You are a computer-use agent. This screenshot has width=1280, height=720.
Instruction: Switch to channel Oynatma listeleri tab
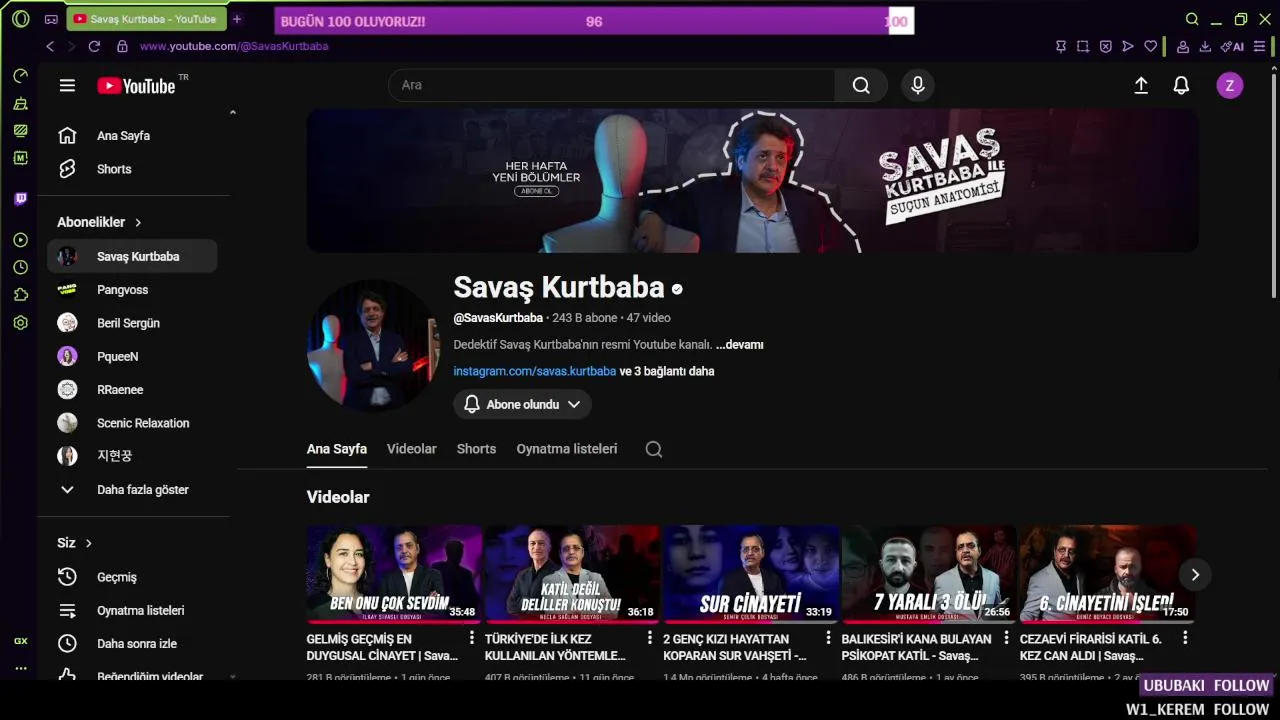(x=566, y=449)
